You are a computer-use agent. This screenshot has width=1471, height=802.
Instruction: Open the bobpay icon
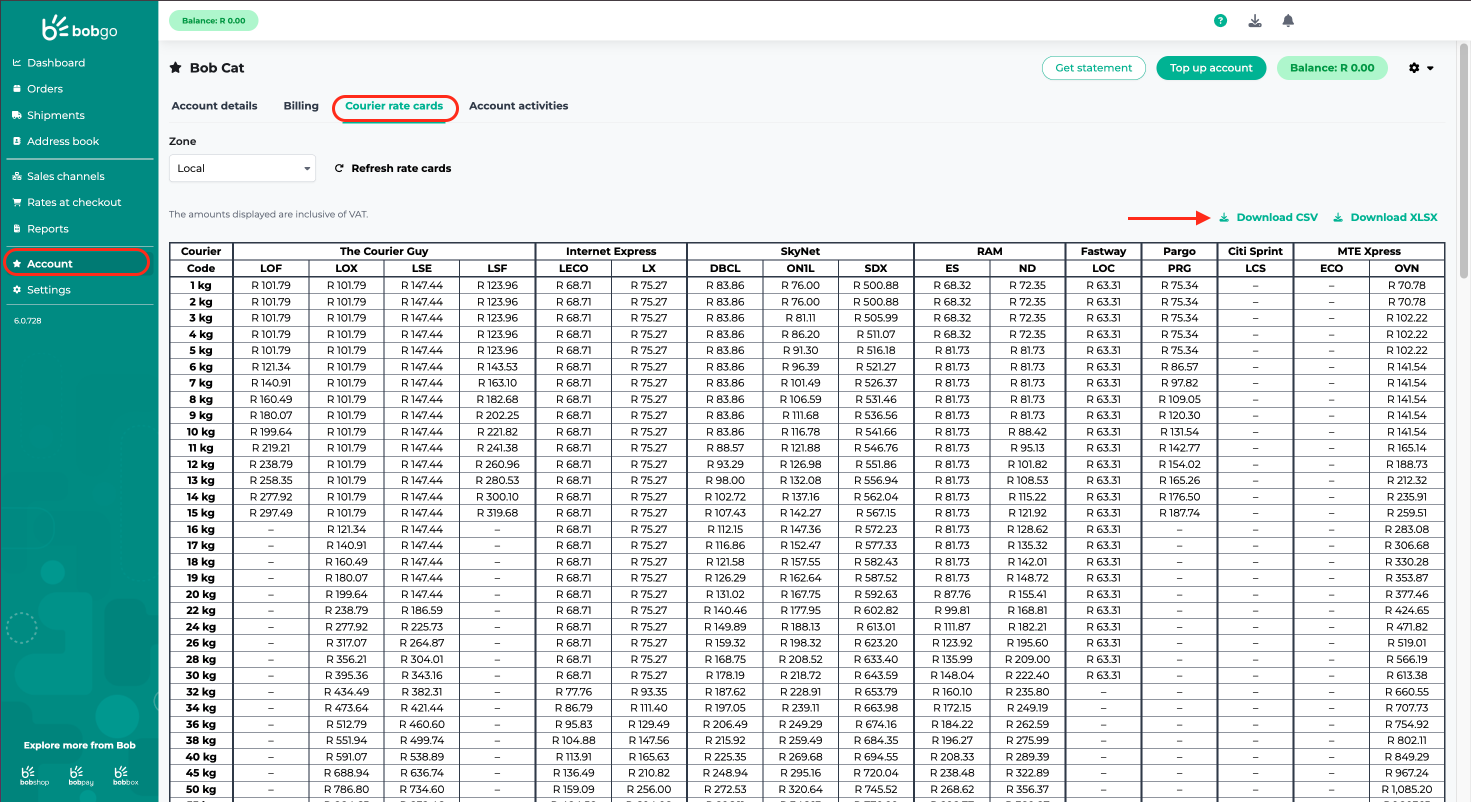[81, 775]
